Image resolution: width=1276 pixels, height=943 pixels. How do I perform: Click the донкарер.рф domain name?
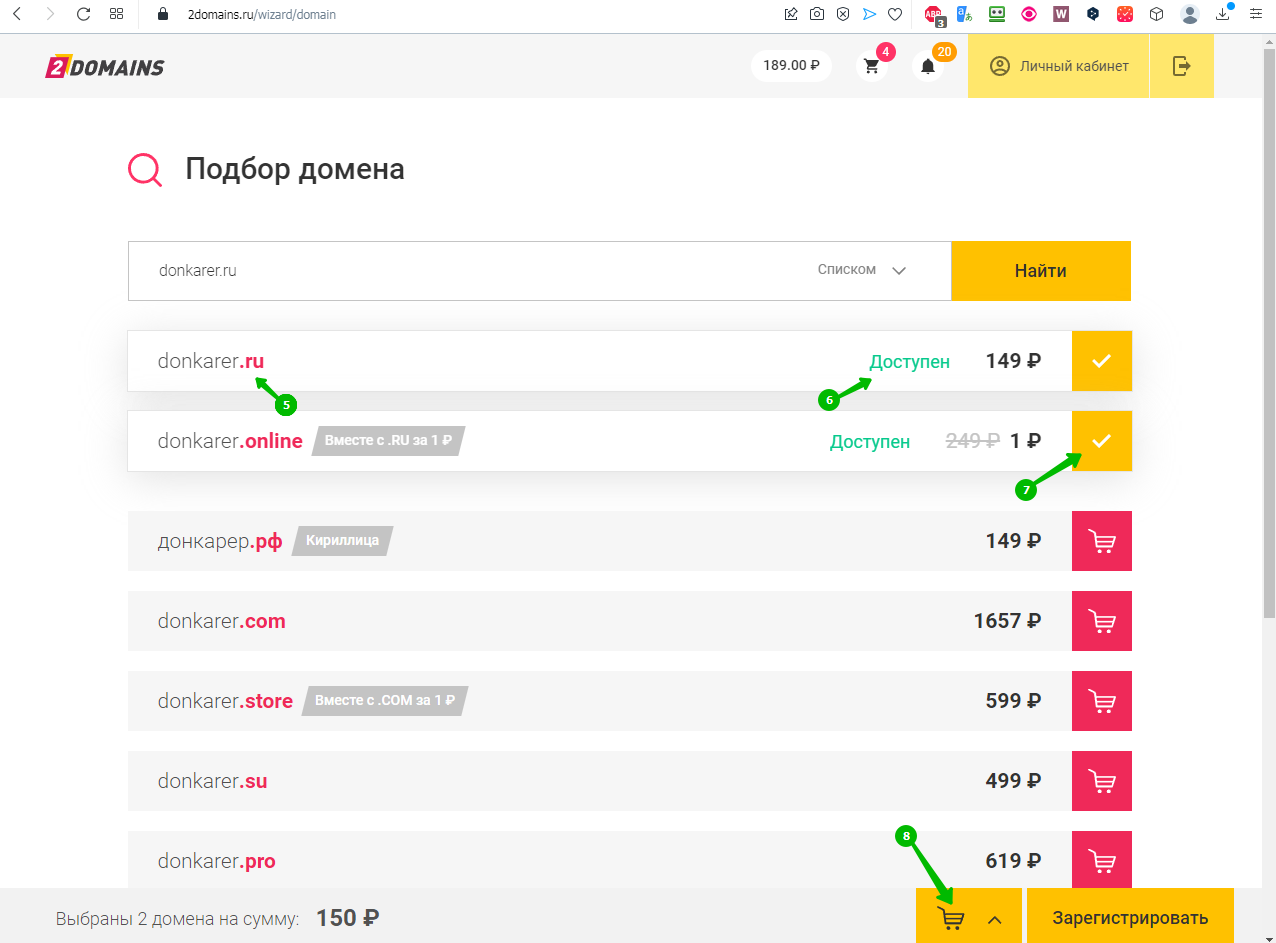tap(220, 542)
